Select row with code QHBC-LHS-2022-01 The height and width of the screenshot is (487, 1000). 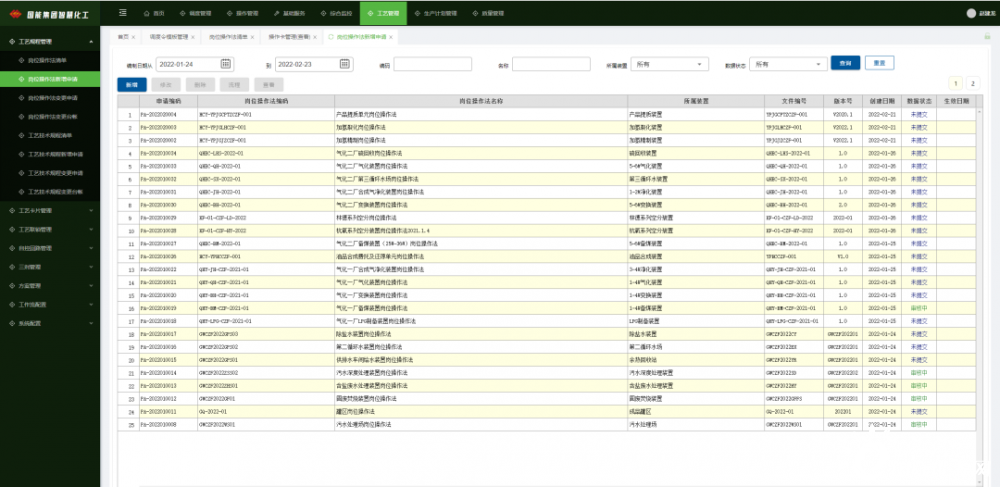(x=547, y=153)
